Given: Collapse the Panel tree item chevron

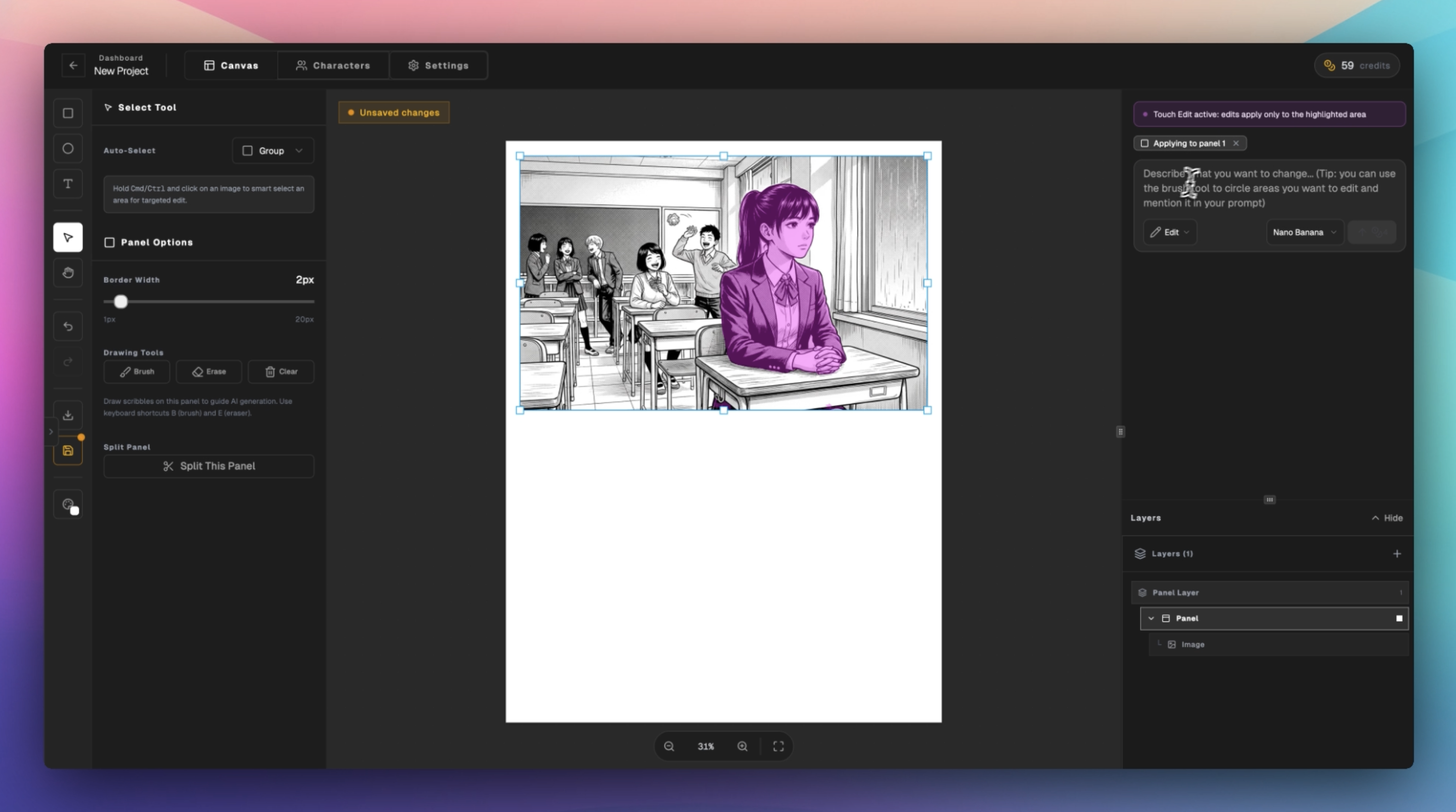Looking at the screenshot, I should [1151, 618].
